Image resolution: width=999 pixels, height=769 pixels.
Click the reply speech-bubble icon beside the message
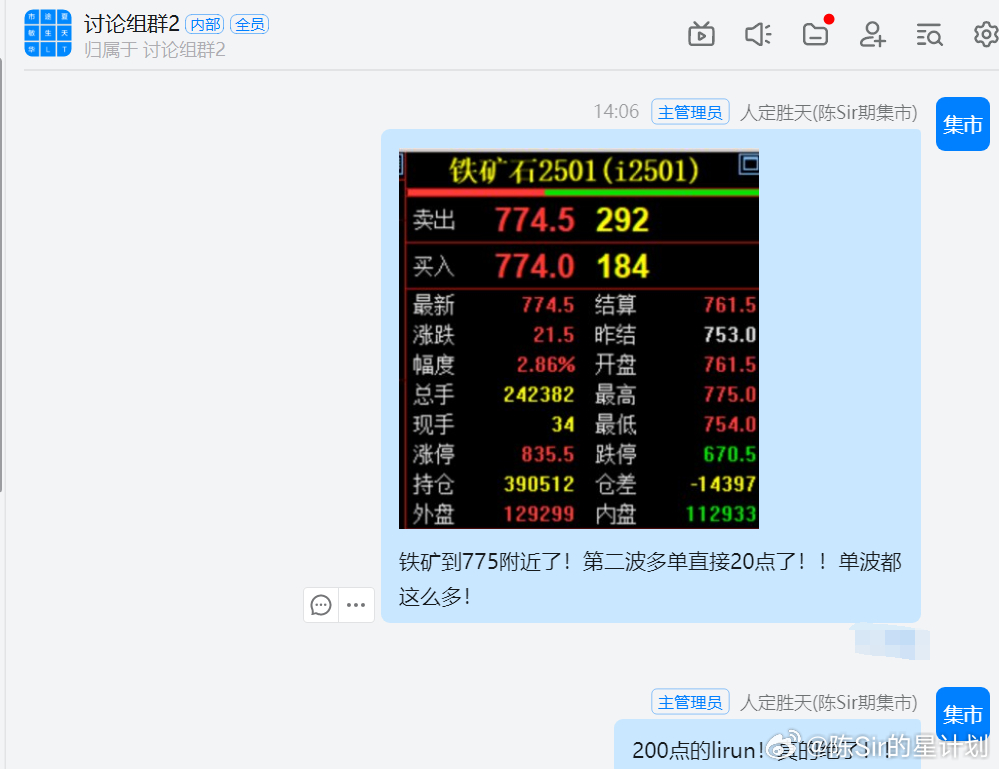(x=321, y=605)
